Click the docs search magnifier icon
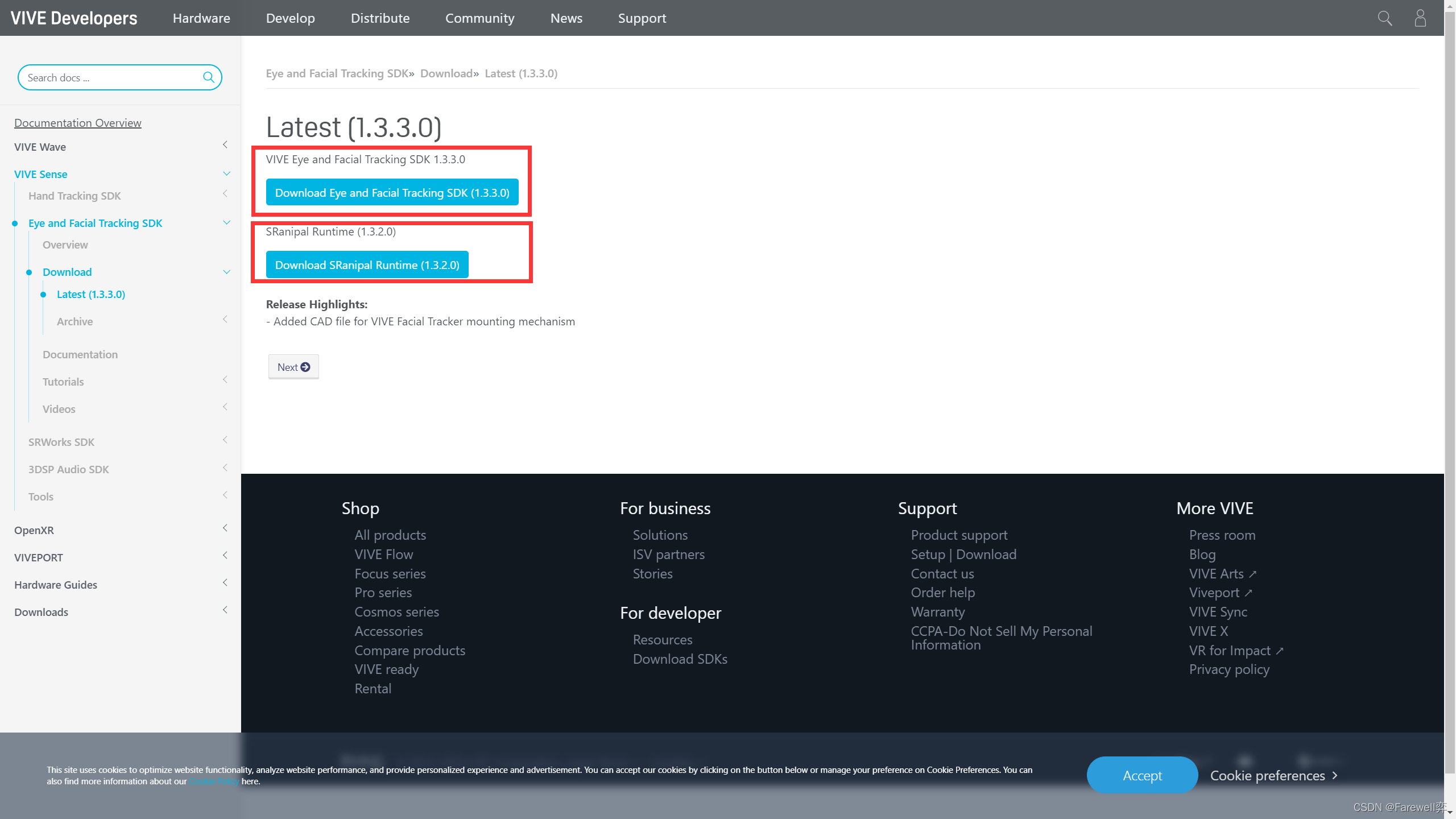1456x819 pixels. [209, 77]
